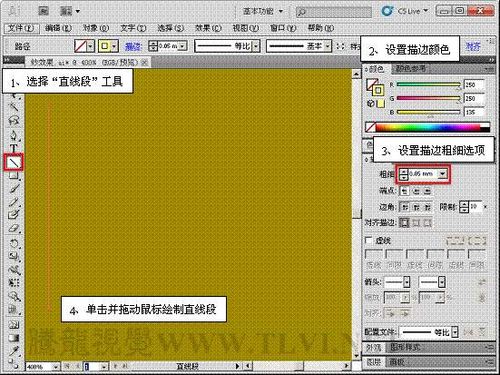Select the Rotate tool
The image size is (500, 375).
(x=14, y=243)
